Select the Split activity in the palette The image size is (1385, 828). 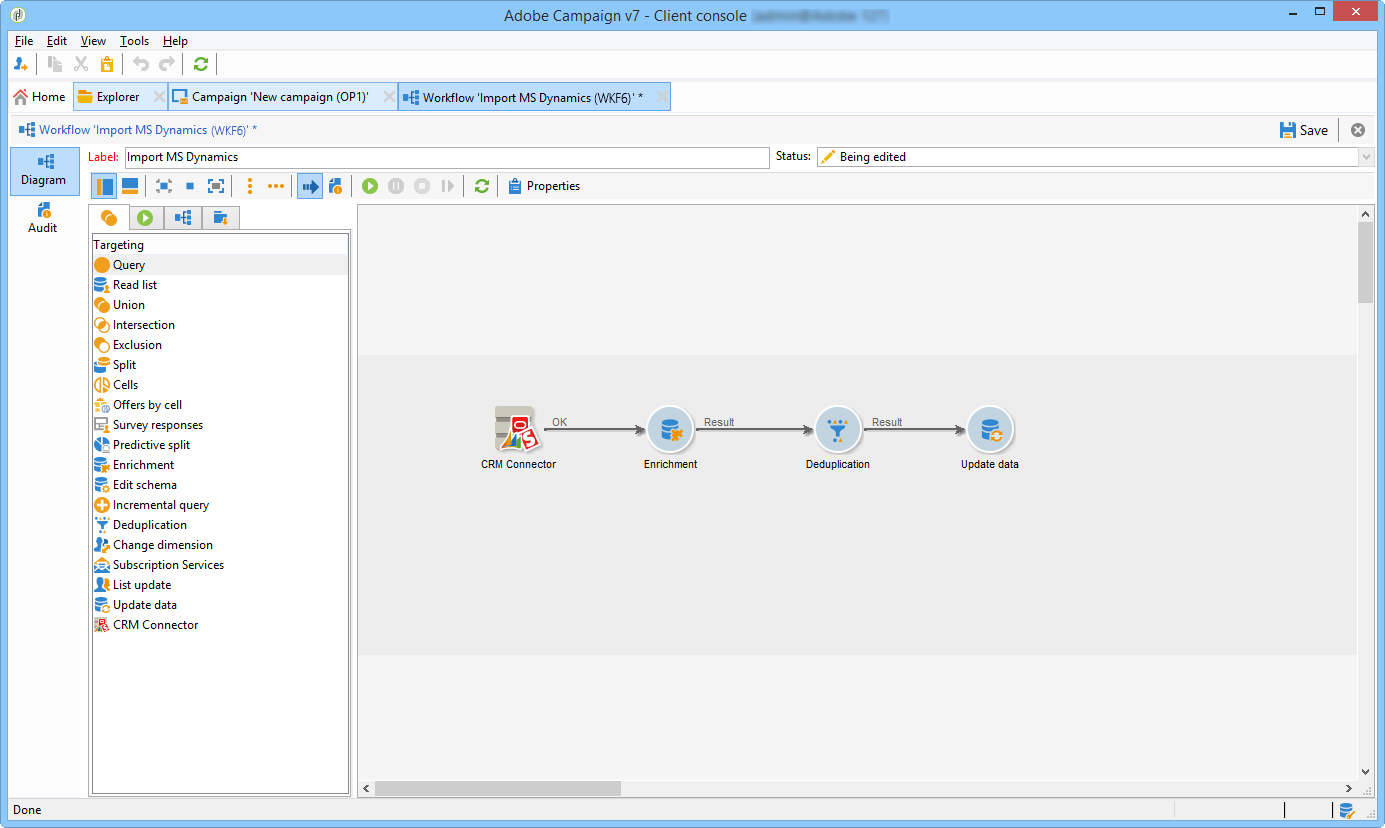click(x=220, y=365)
